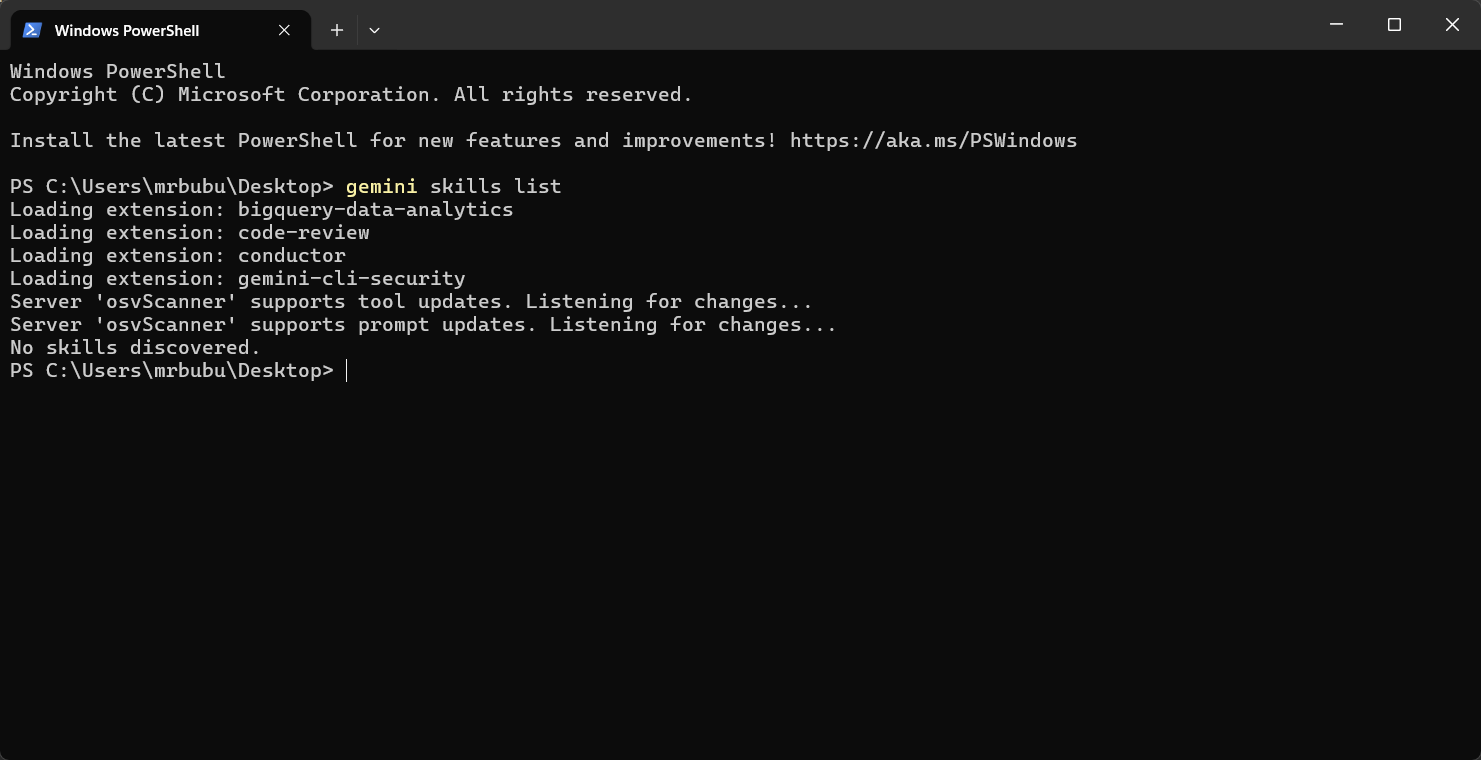This screenshot has width=1481, height=760.
Task: Click the 'Copyright (C) Microsoft Corporation' line
Action: pyautogui.click(x=350, y=95)
